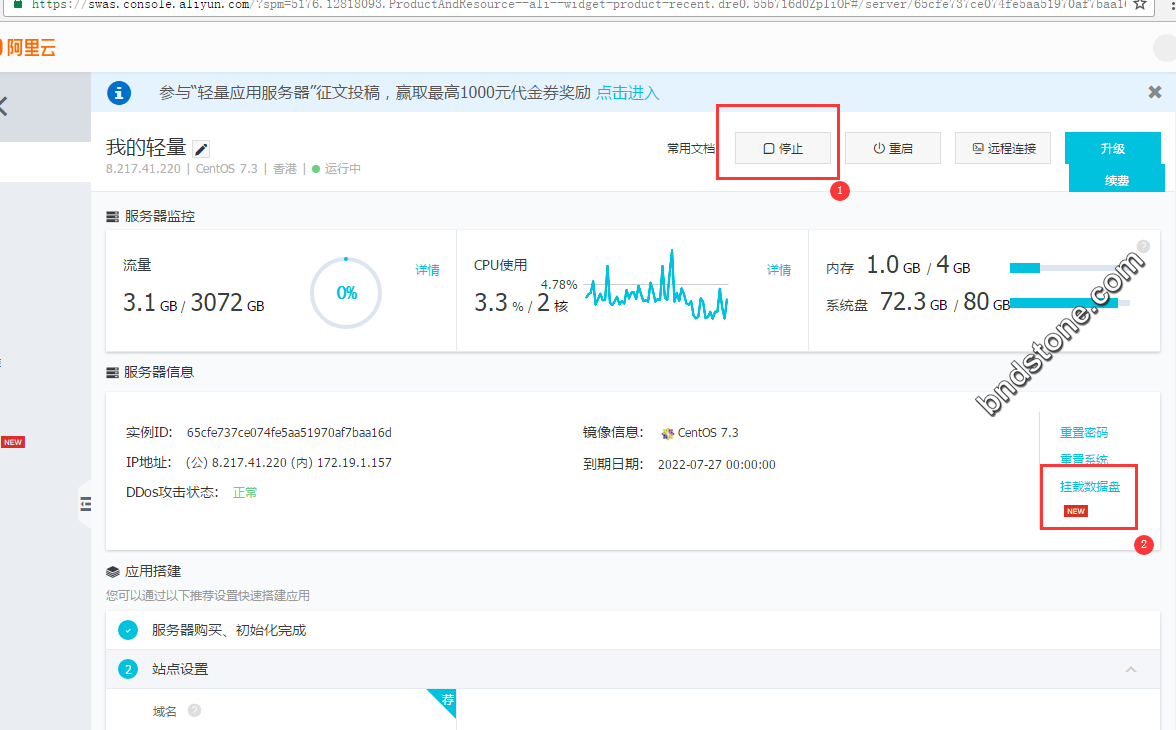This screenshot has height=730, width=1176.
Task: Click the blue info icon in banner
Action: click(x=119, y=93)
